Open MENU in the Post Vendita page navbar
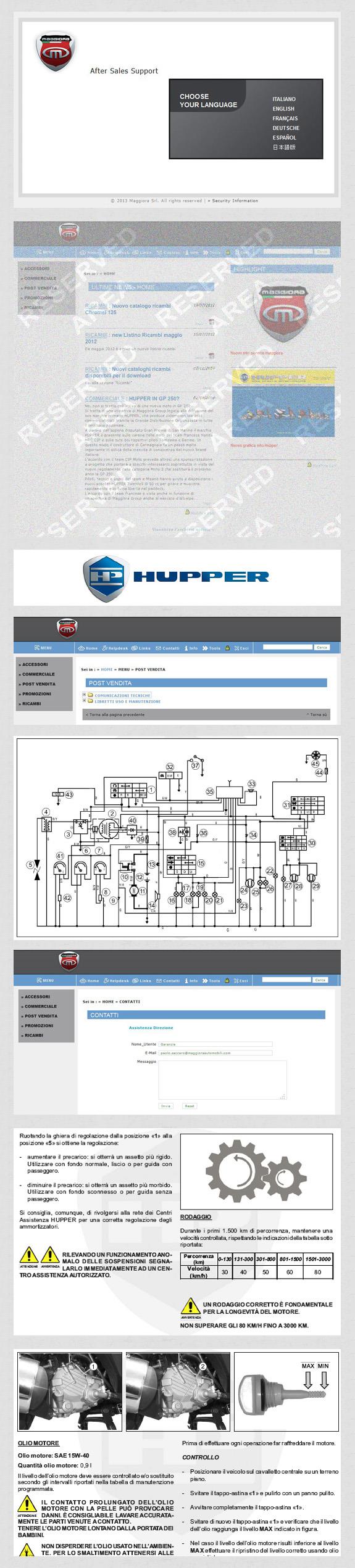 click(43, 648)
